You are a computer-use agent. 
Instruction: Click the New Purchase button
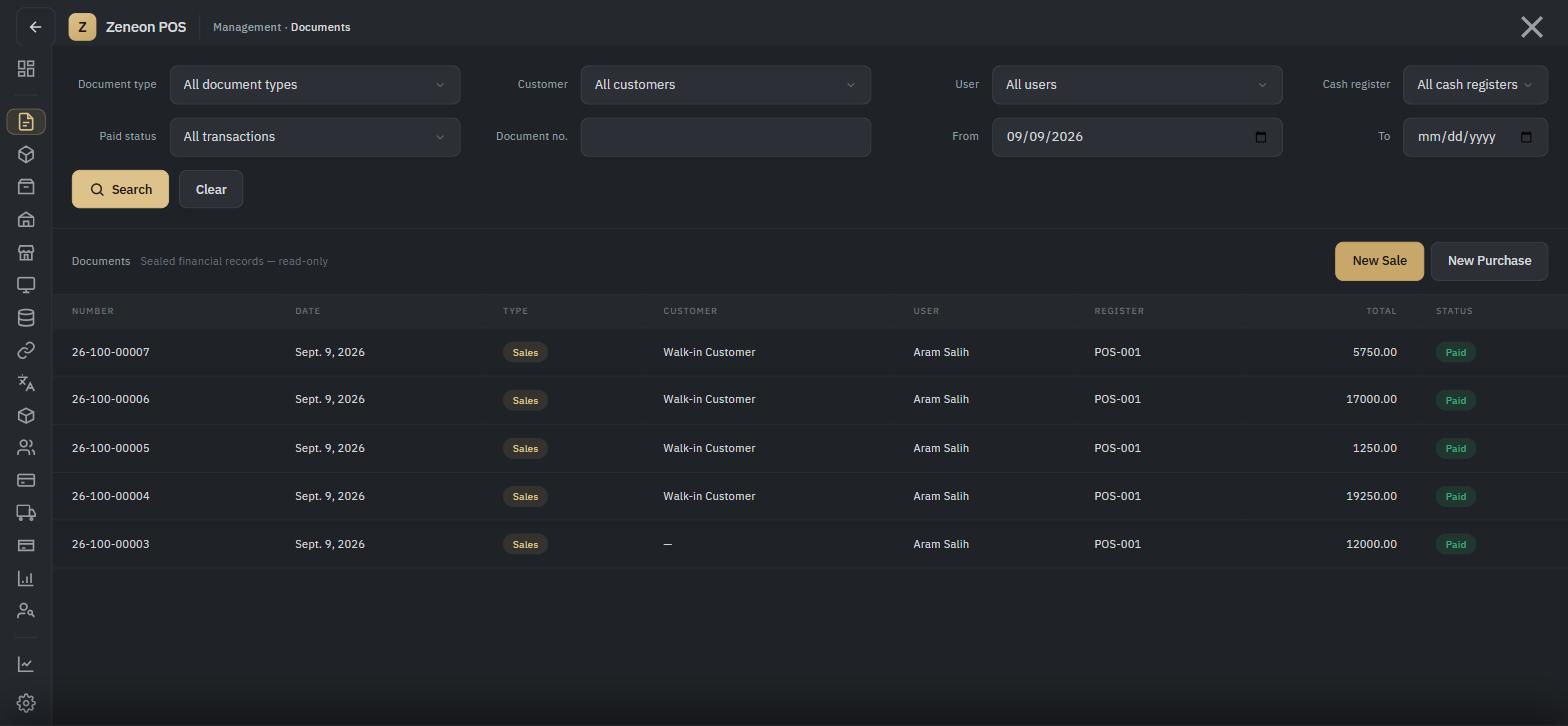pos(1489,261)
